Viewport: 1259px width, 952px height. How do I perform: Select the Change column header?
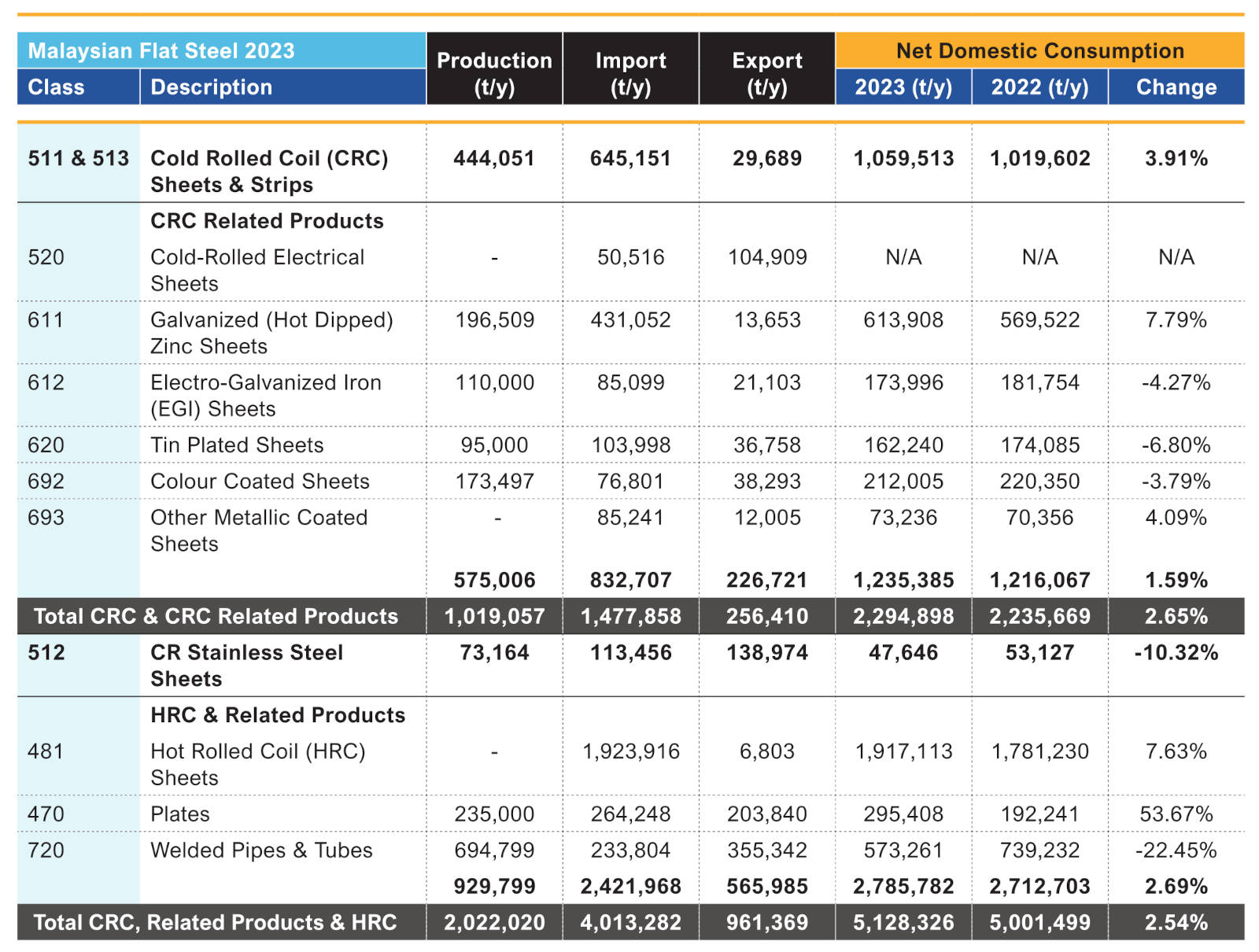coord(1176,87)
